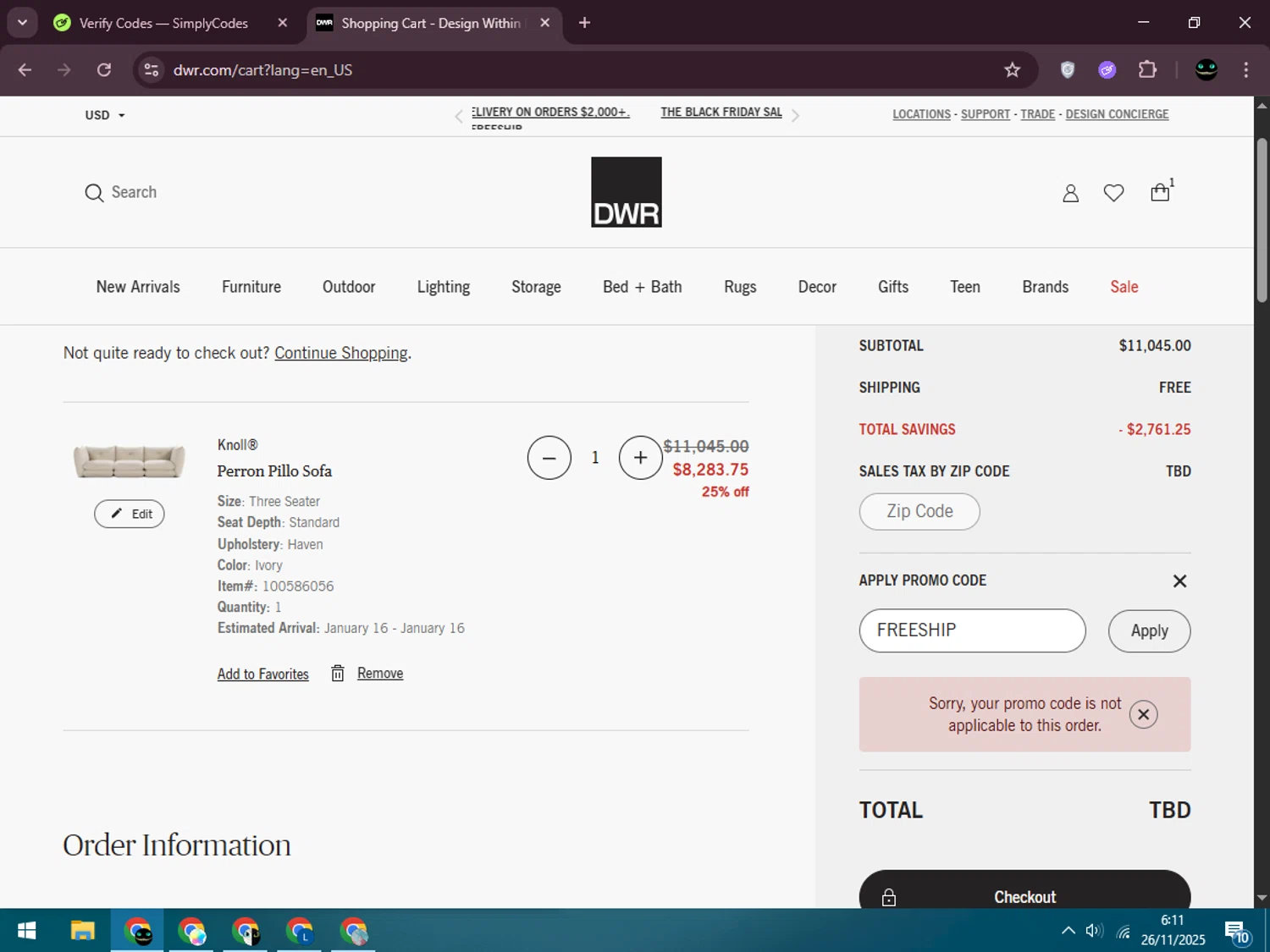Screen dimensions: 1270x952
Task: Open the Design Concierge link
Action: [x=1117, y=114]
